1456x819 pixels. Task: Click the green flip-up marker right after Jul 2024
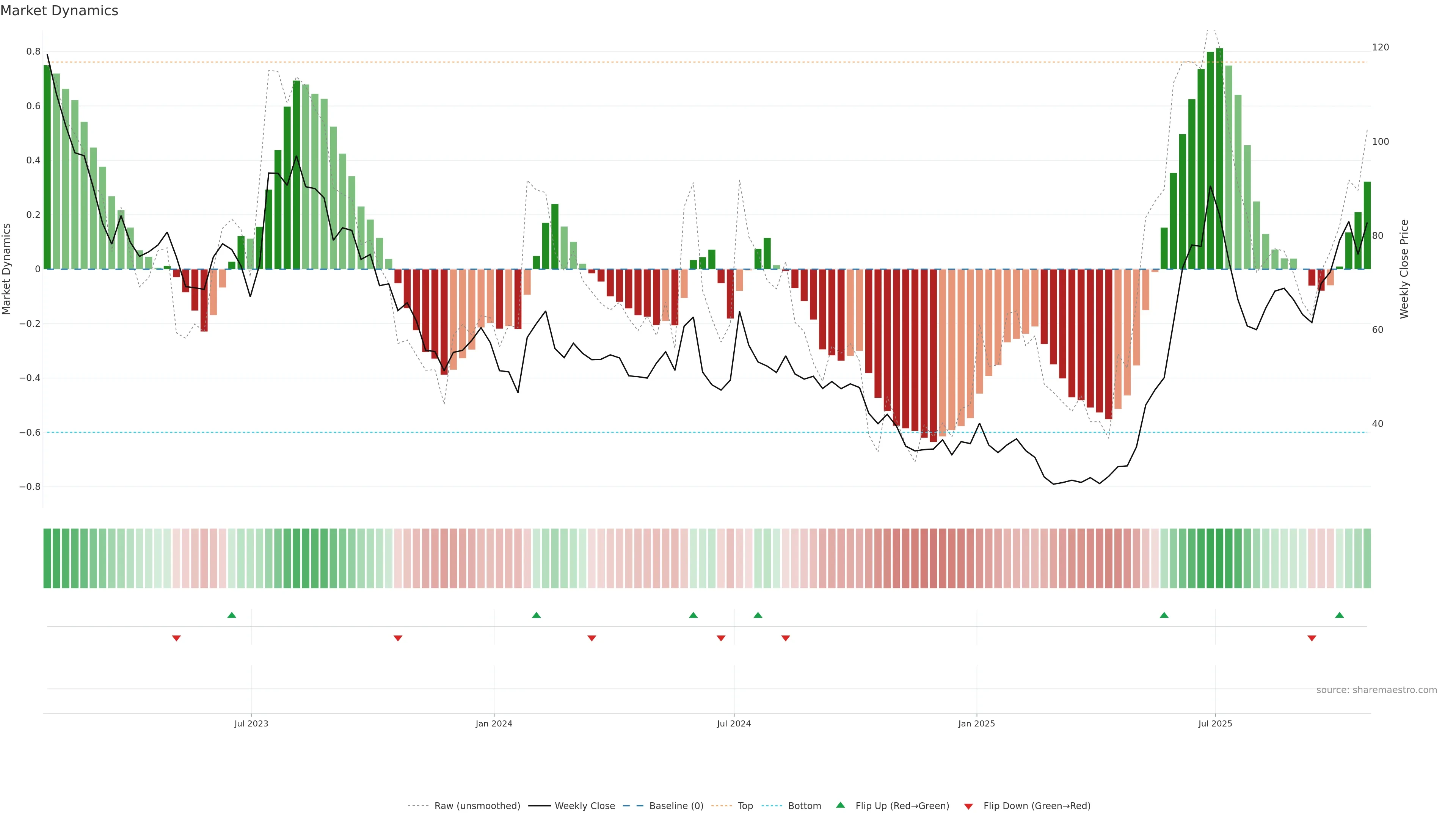[758, 615]
